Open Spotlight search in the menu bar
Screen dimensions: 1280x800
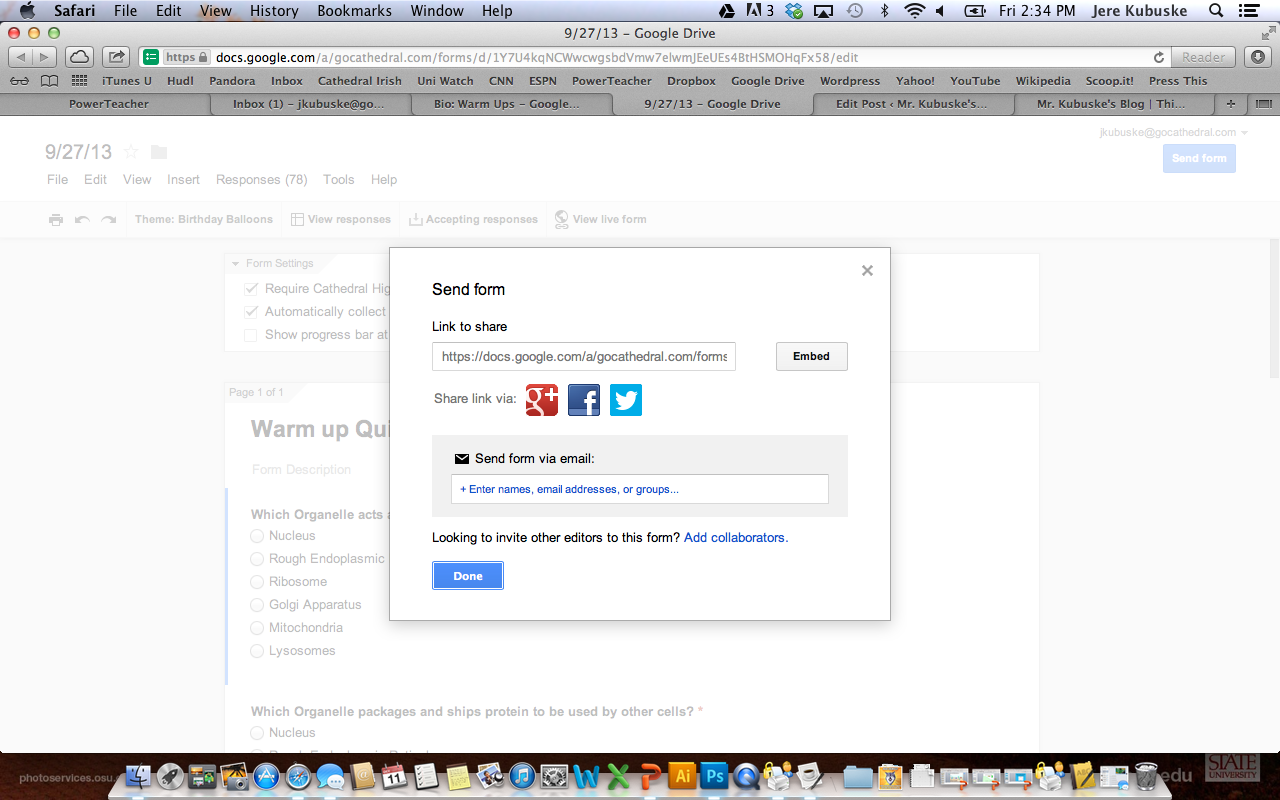[x=1216, y=11]
